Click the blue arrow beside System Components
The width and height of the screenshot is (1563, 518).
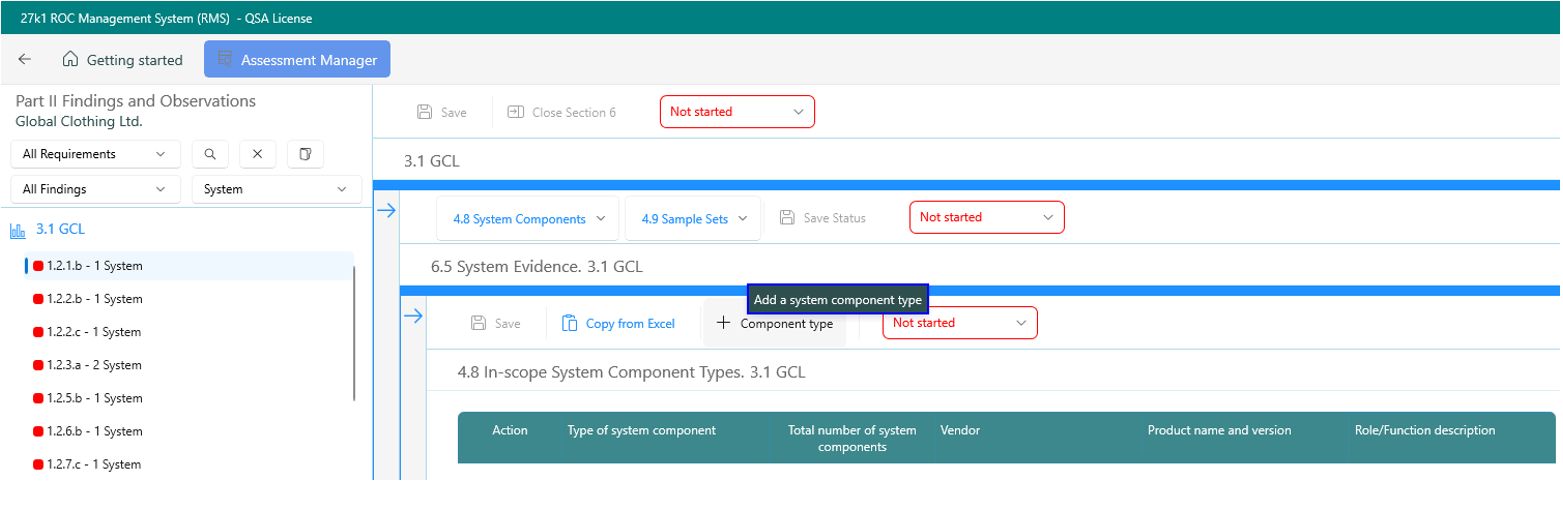(x=386, y=210)
